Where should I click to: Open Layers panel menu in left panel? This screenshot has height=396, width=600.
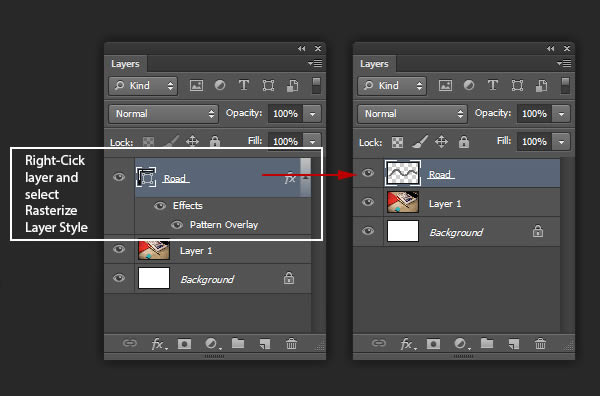click(315, 64)
